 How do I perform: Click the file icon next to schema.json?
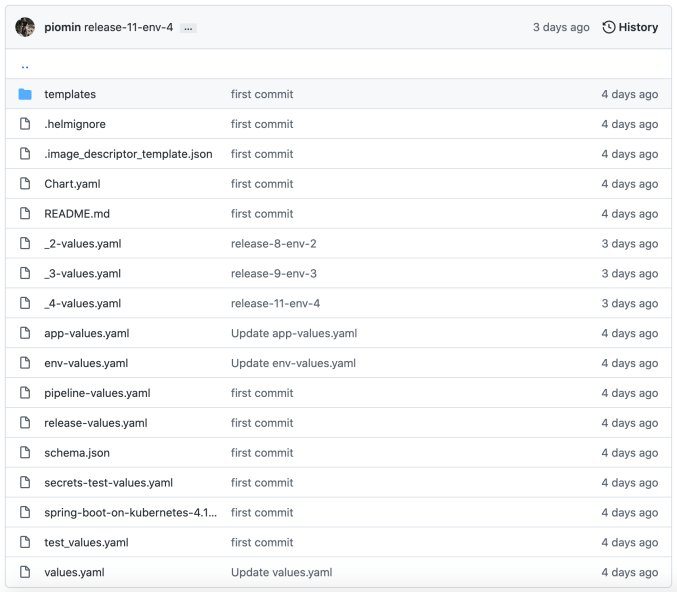click(x=25, y=453)
